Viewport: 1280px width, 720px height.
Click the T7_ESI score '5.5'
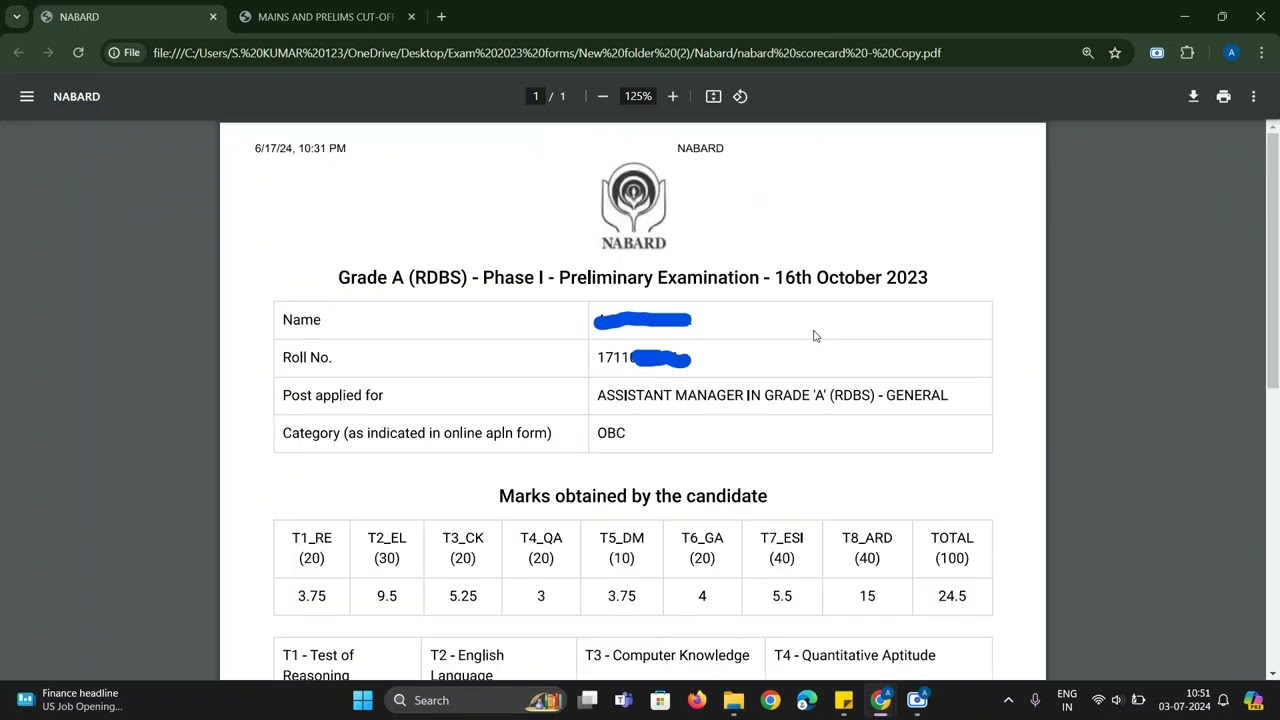coord(782,596)
